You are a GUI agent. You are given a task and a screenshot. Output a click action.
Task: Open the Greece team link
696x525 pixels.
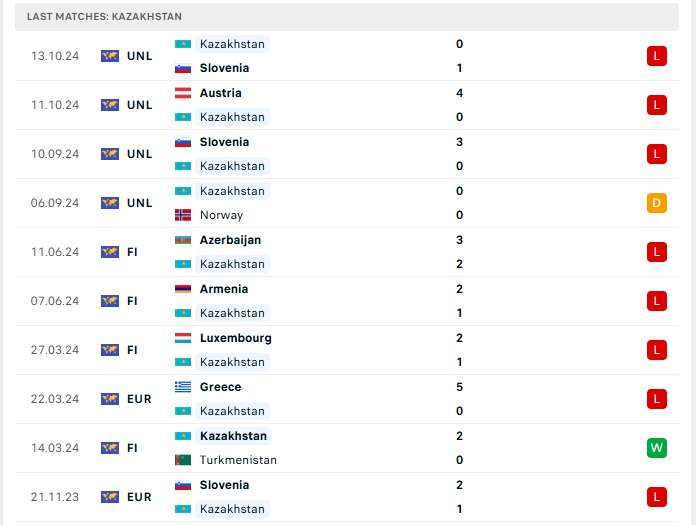pyautogui.click(x=220, y=387)
